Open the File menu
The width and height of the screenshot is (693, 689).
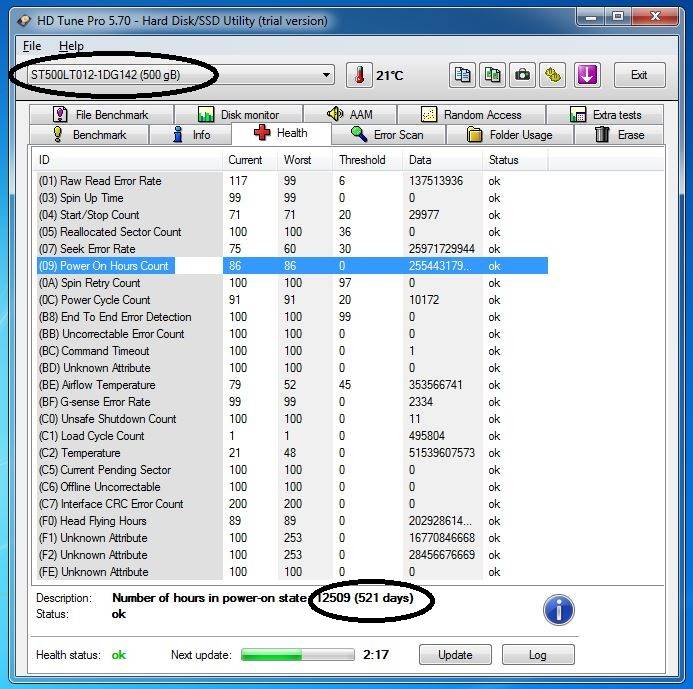coord(32,46)
